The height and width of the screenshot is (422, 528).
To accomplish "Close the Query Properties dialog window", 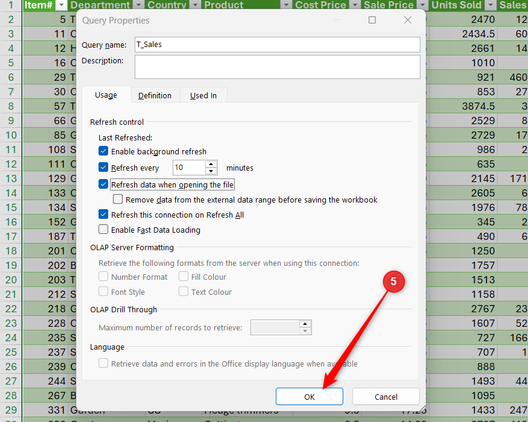I will coord(407,20).
